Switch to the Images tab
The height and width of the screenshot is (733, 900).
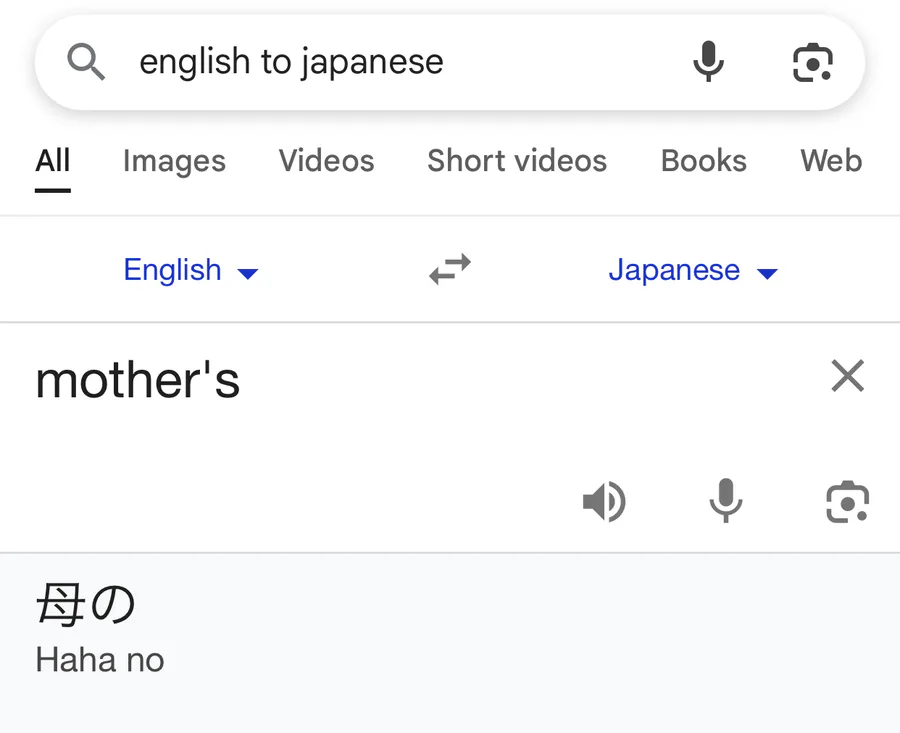[174, 161]
